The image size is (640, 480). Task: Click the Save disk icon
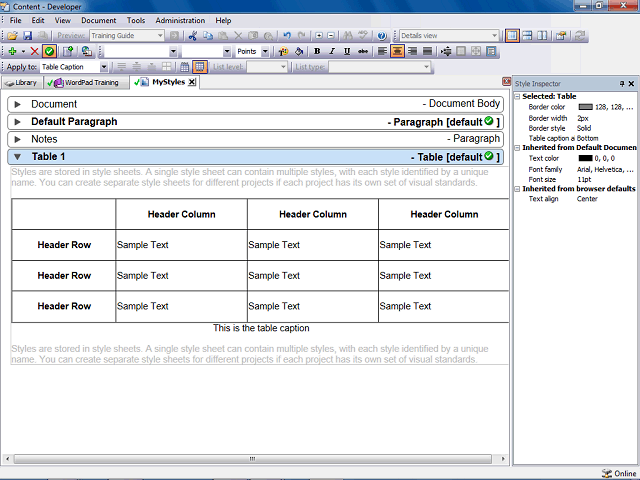coord(27,36)
